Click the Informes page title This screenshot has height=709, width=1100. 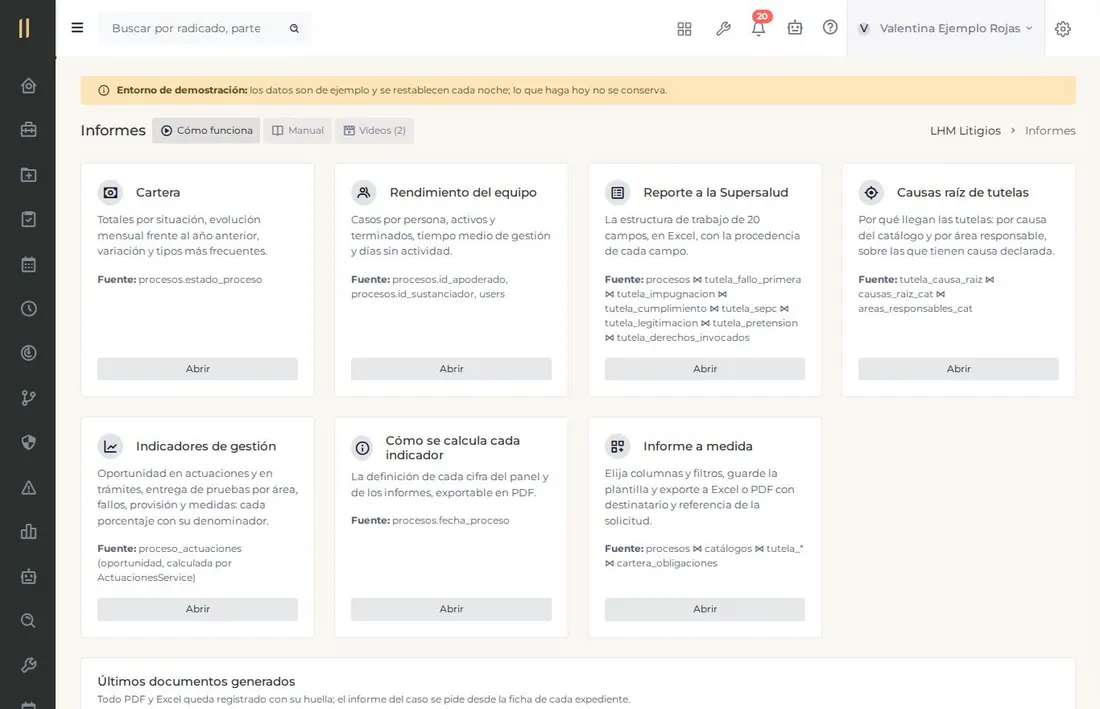[x=113, y=130]
